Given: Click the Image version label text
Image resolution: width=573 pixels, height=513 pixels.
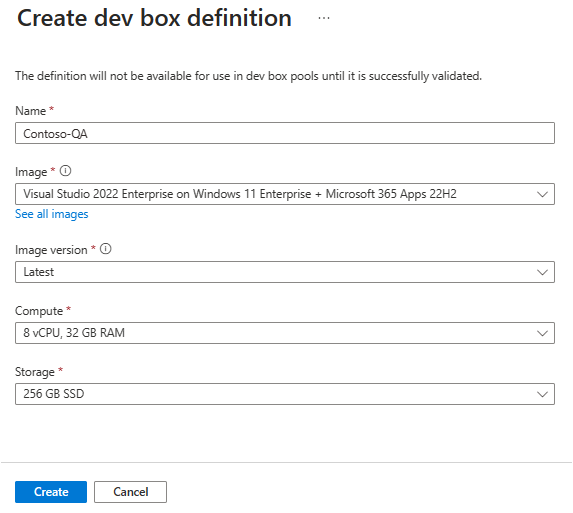Looking at the screenshot, I should [51, 250].
